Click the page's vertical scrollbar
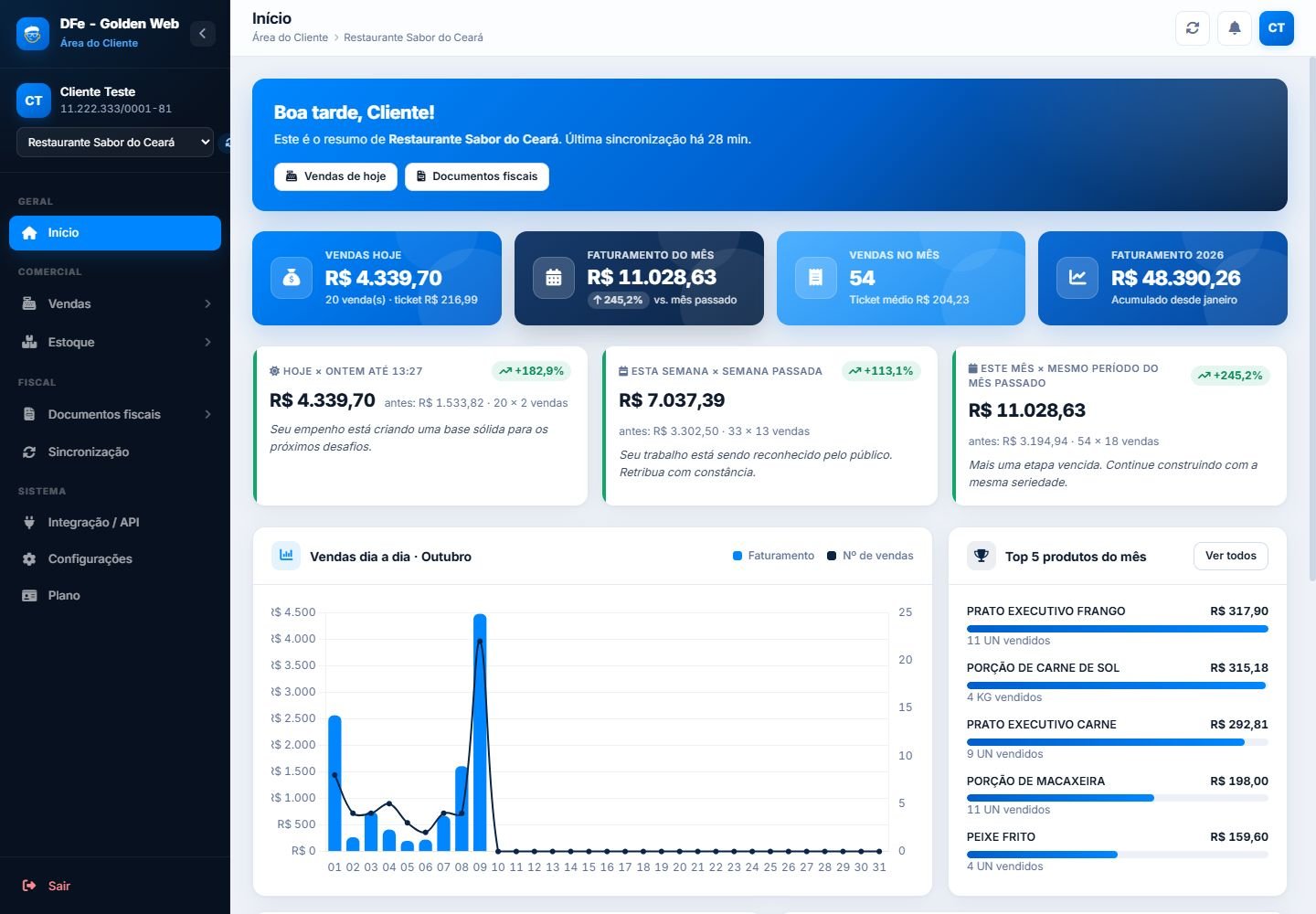 click(x=1312, y=320)
